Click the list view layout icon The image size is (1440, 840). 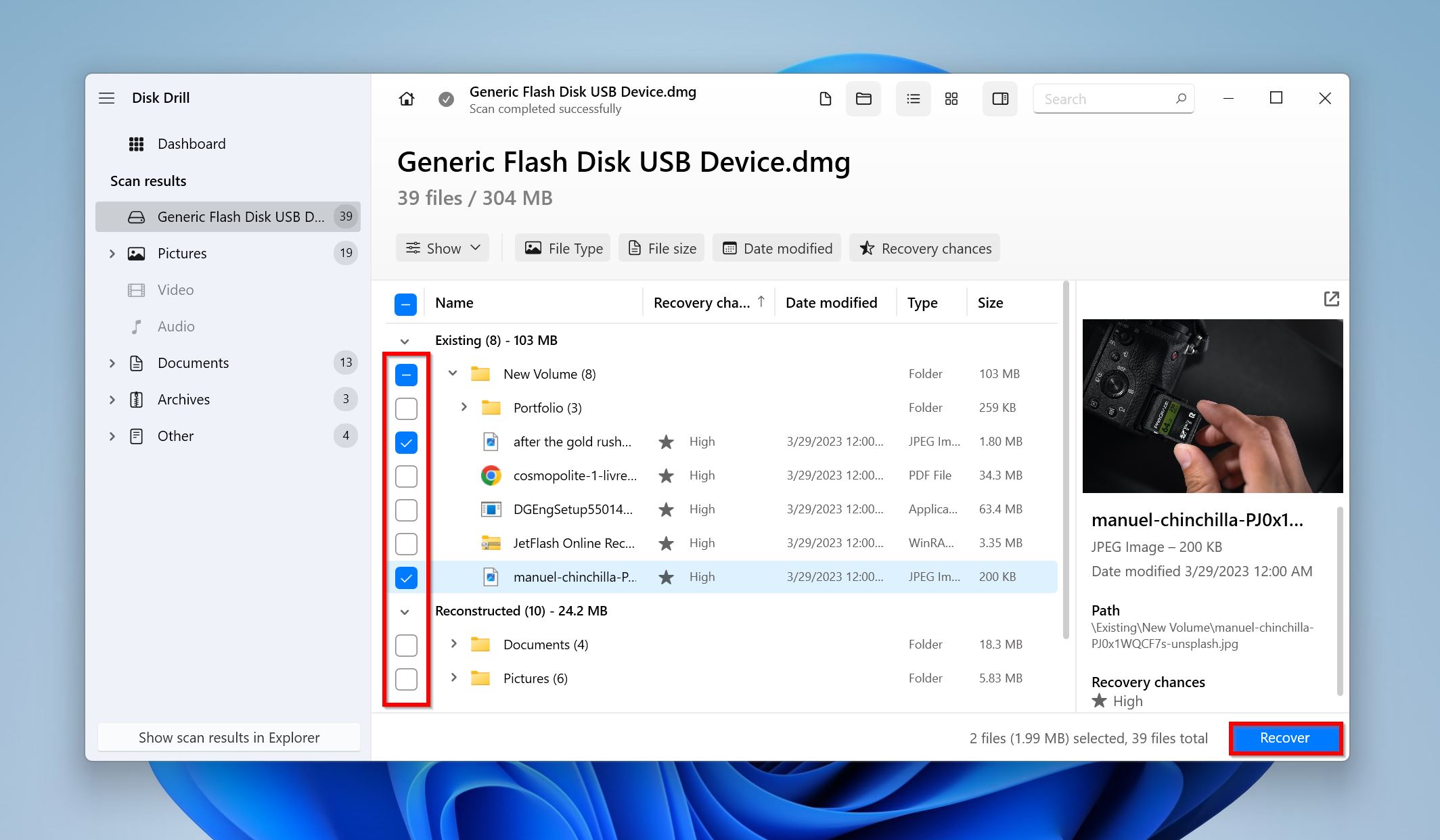pos(911,98)
